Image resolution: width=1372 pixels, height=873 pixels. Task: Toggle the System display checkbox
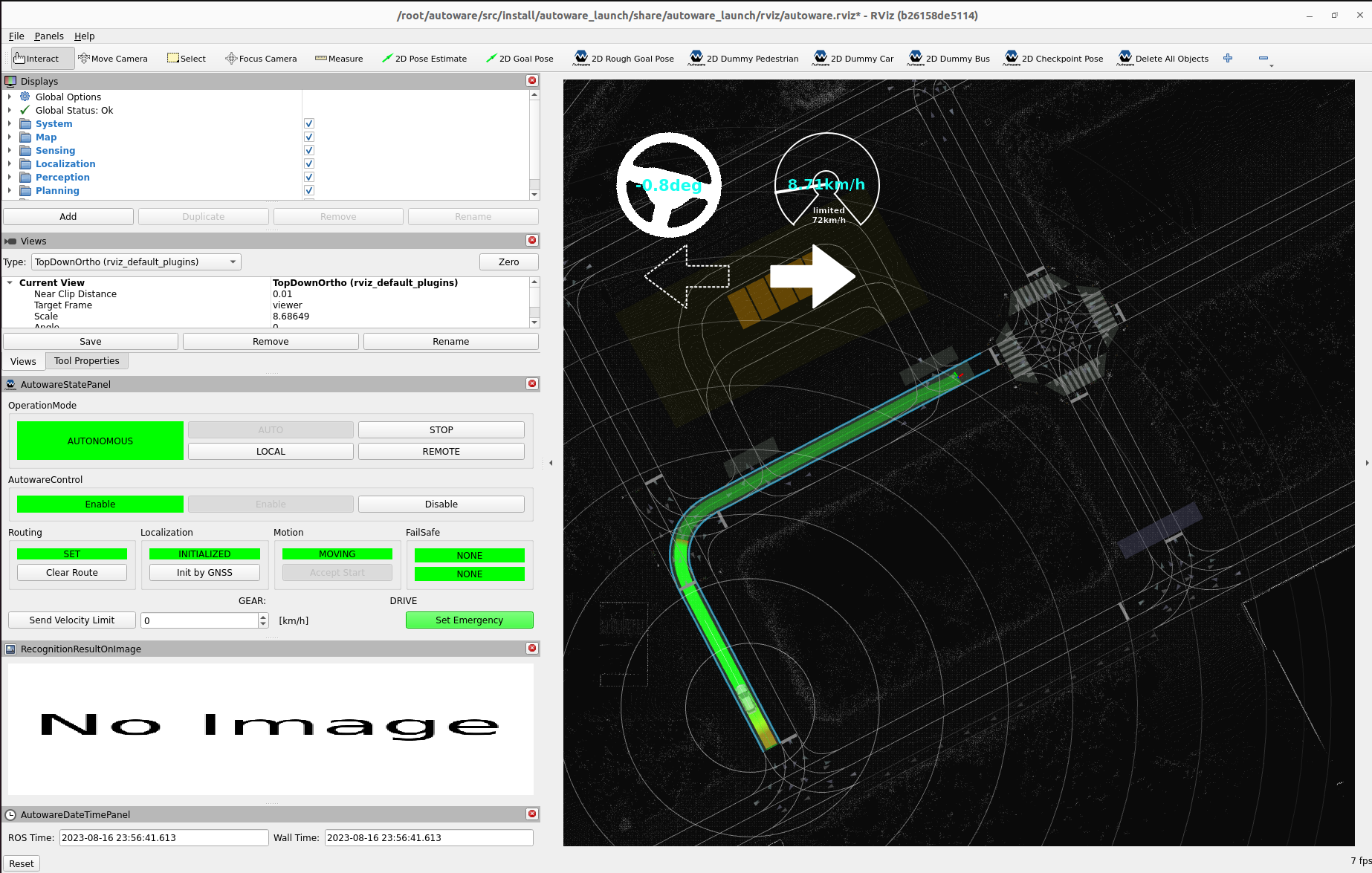tap(309, 123)
